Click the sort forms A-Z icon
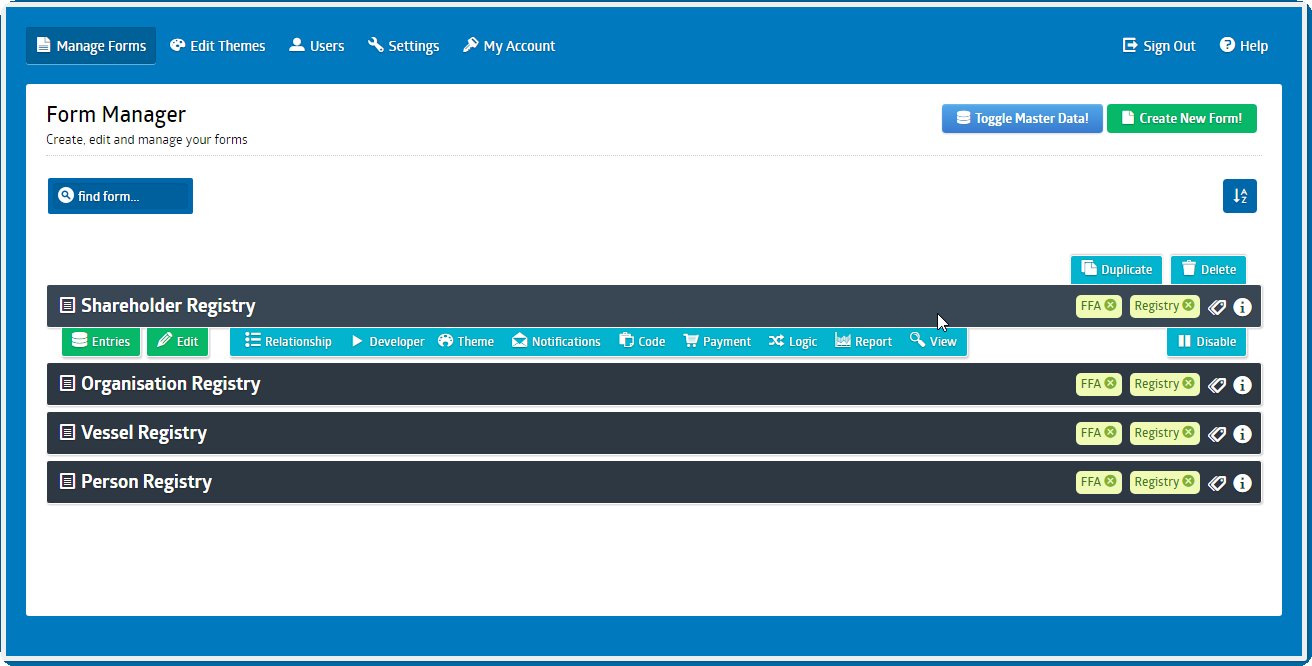This screenshot has height=666, width=1312. click(1239, 196)
